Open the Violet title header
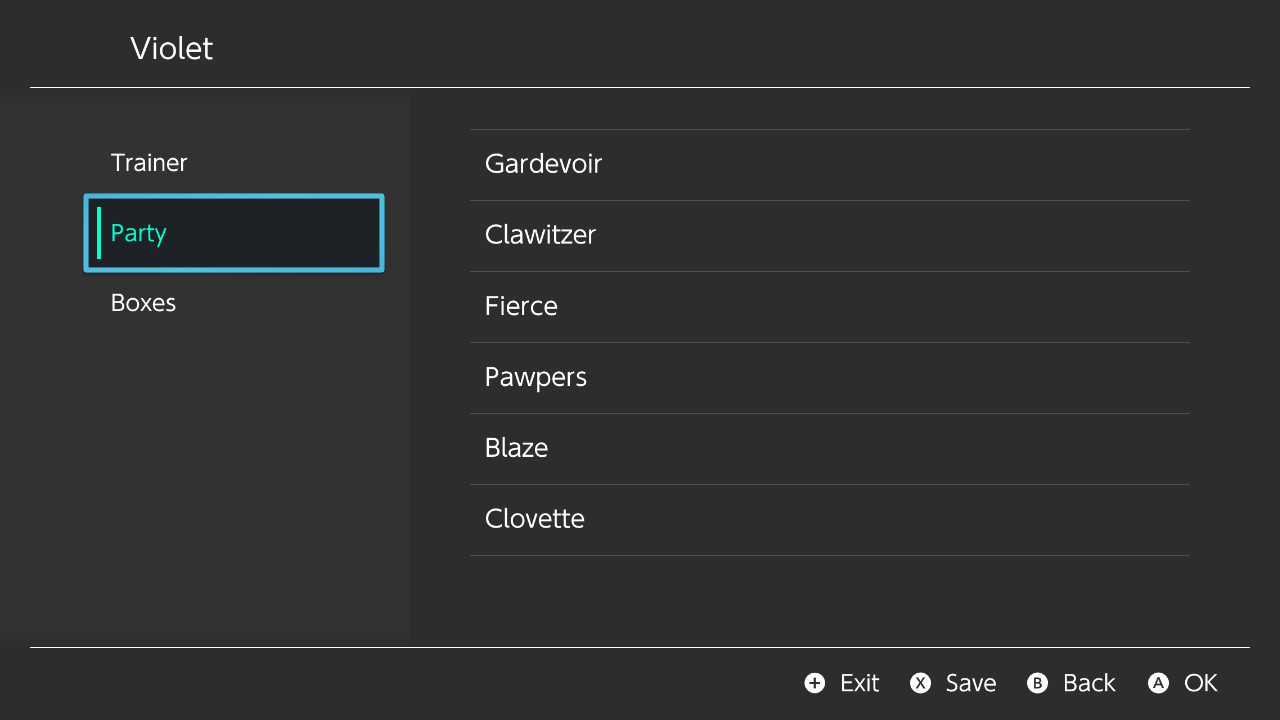Screen dimensions: 1280x720 click(x=171, y=48)
